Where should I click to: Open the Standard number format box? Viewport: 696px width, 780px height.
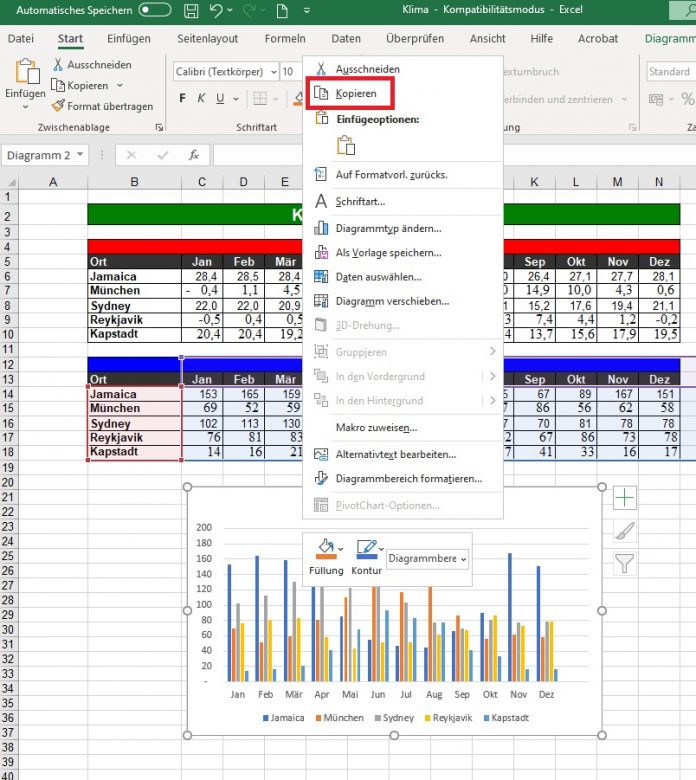670,72
